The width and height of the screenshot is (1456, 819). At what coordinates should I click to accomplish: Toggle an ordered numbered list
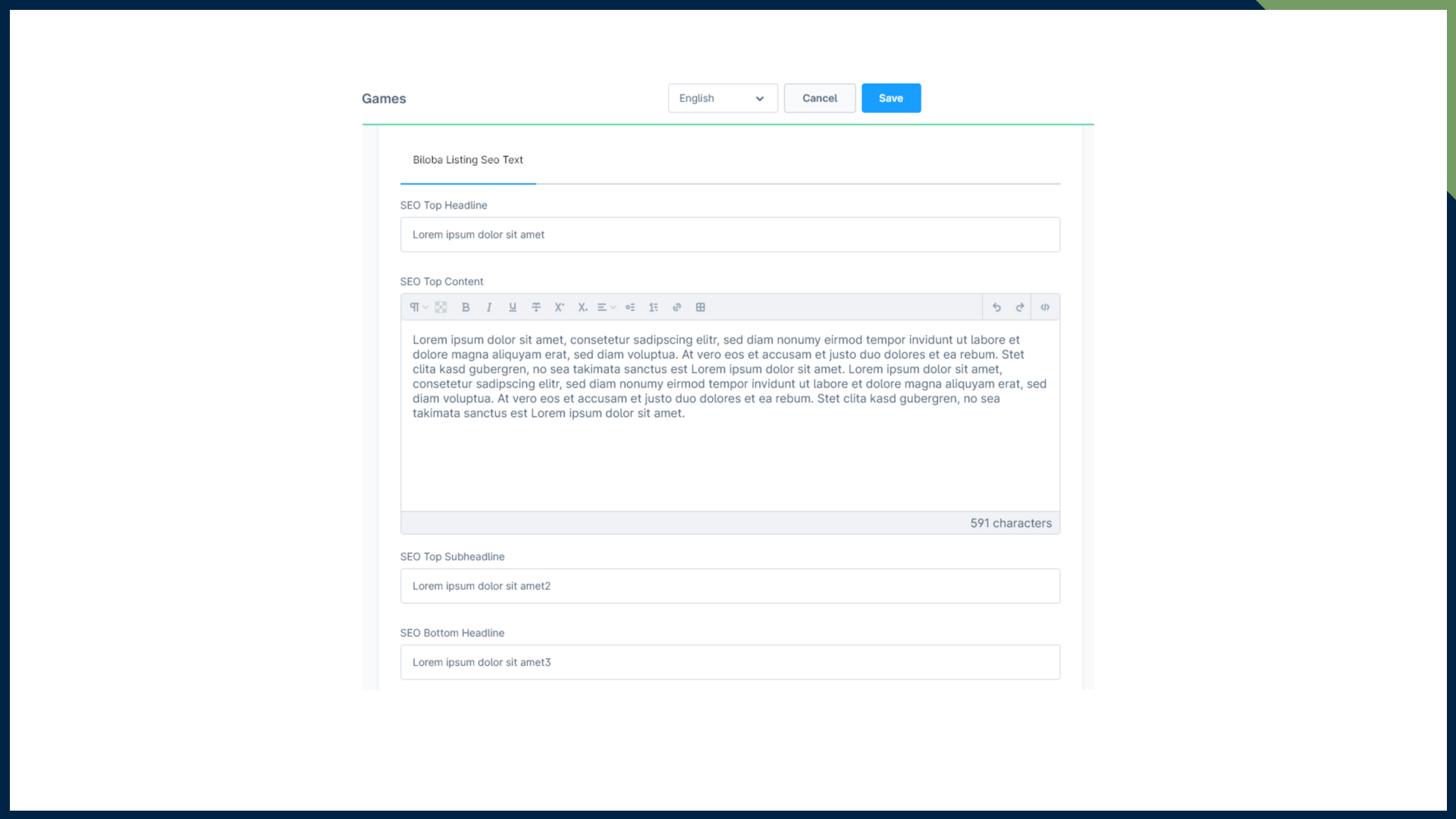(x=654, y=307)
